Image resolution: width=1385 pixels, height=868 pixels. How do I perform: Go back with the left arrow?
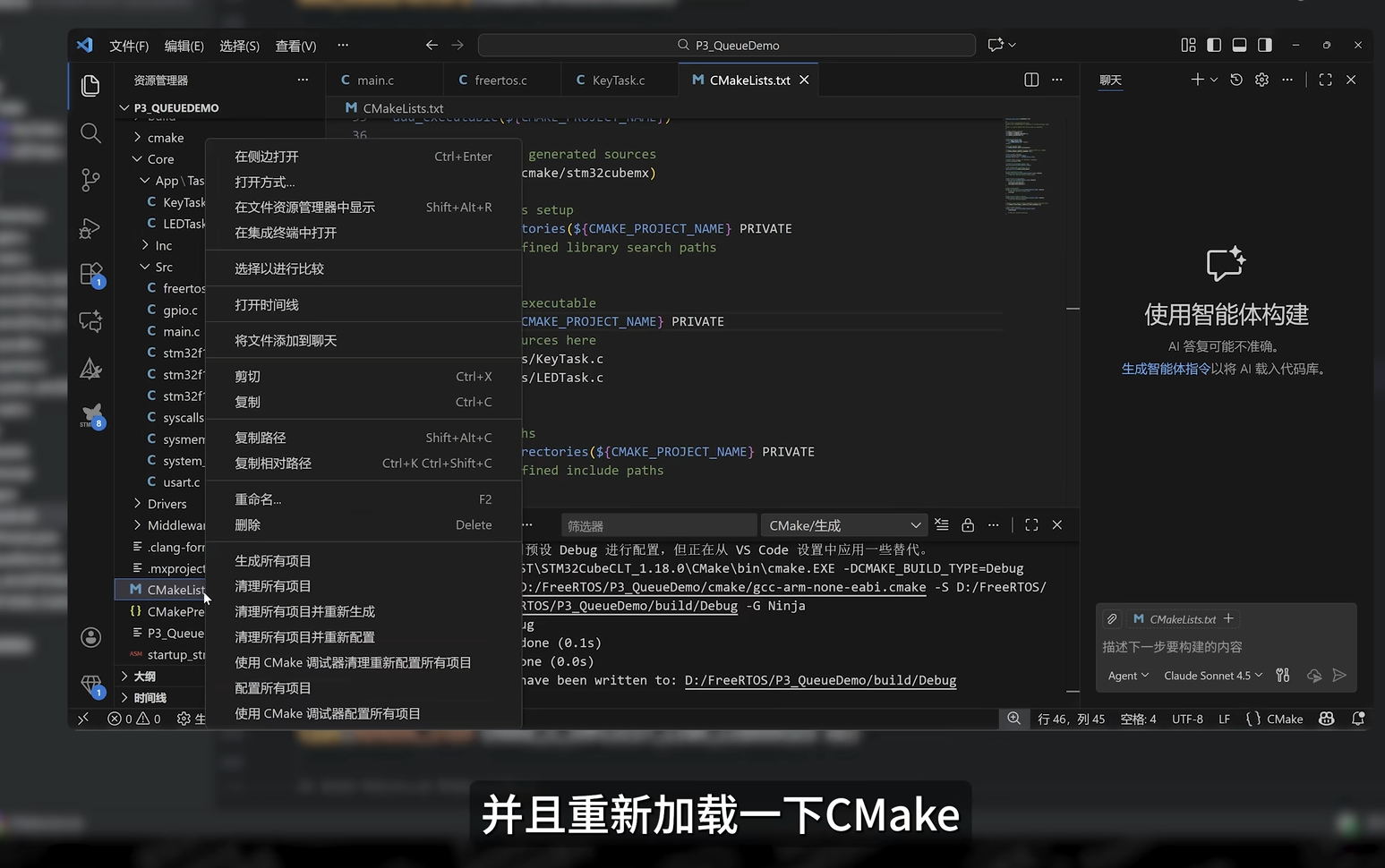pyautogui.click(x=432, y=45)
